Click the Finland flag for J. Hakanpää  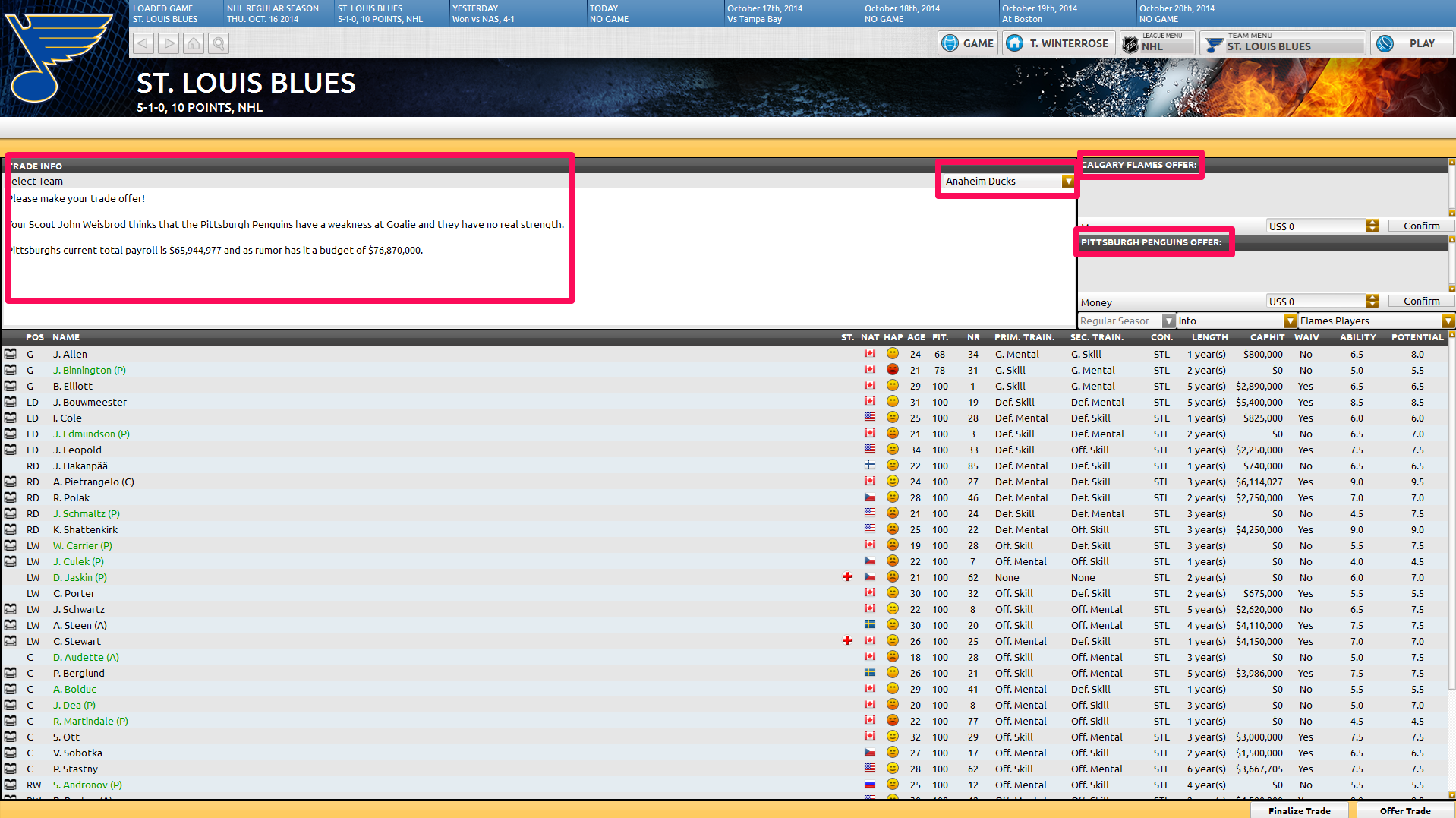click(x=870, y=466)
